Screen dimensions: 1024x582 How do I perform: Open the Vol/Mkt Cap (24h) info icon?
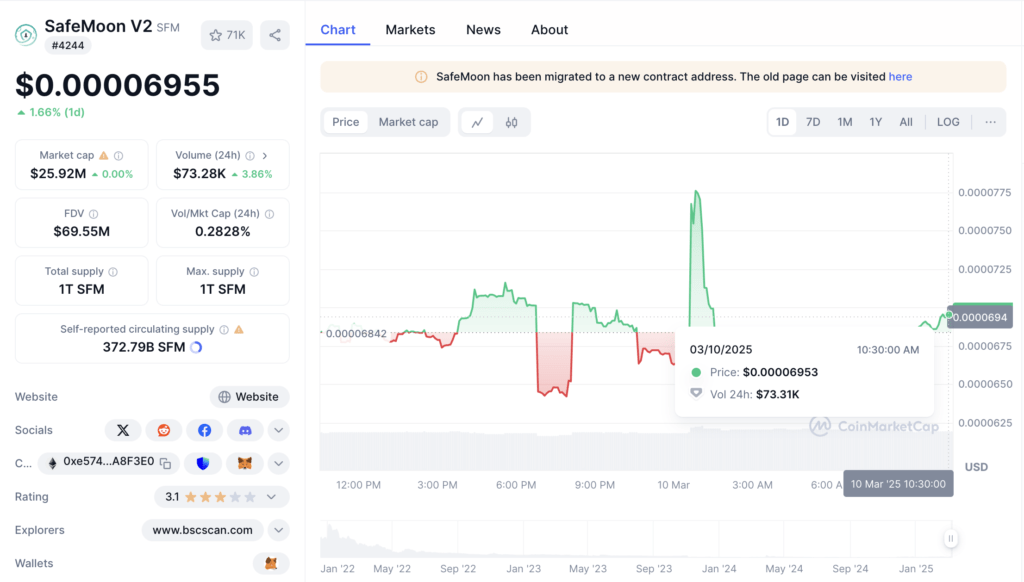(x=270, y=214)
